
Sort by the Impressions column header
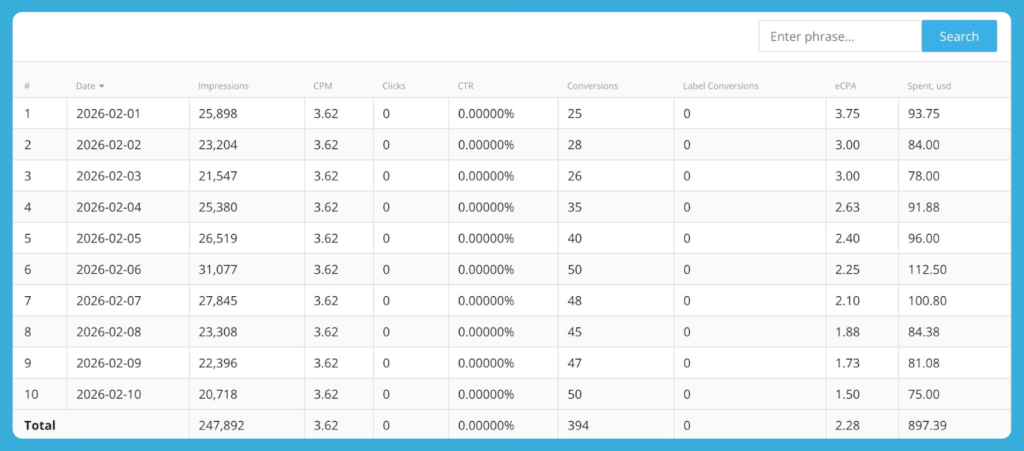pyautogui.click(x=223, y=86)
